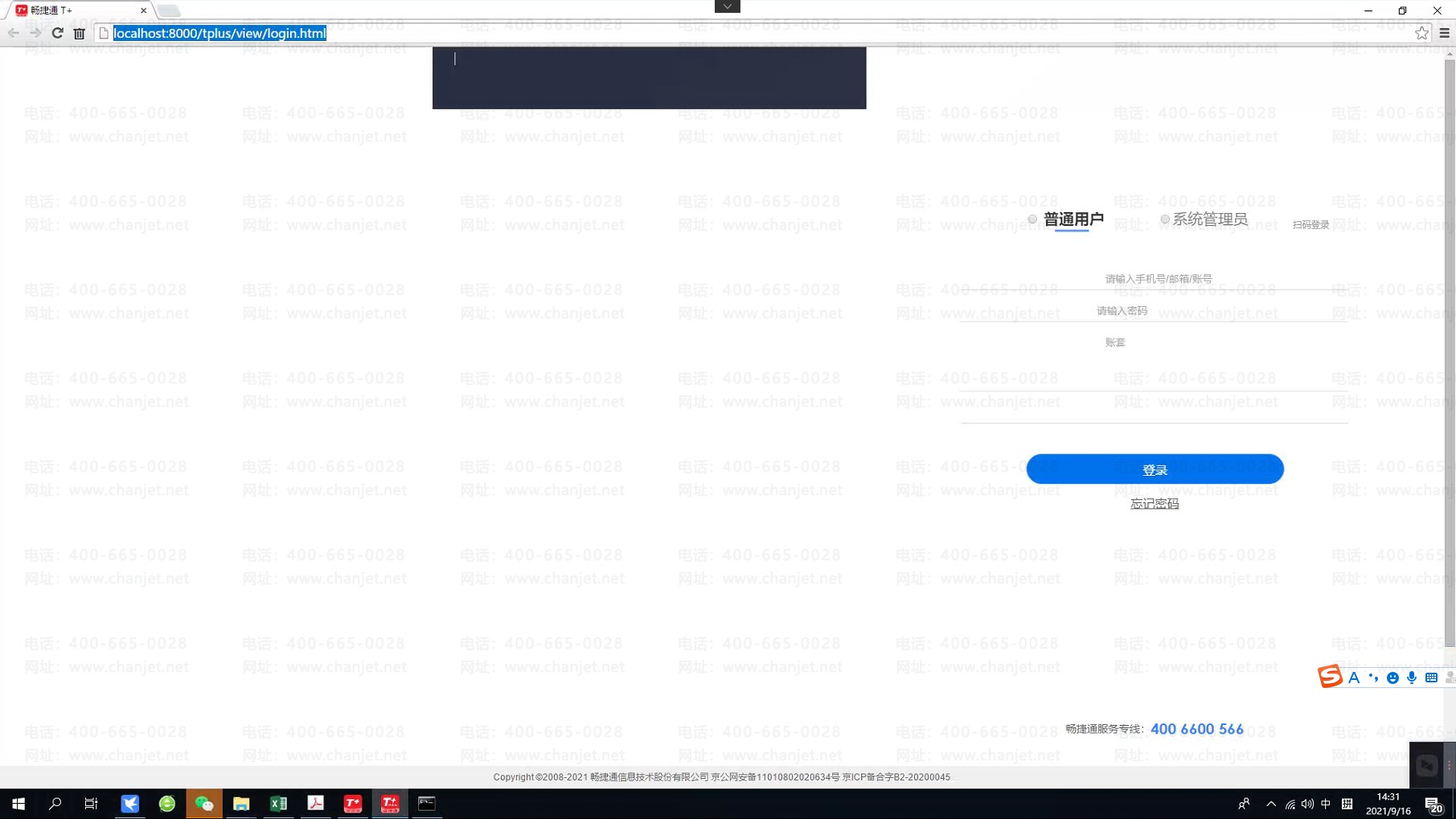The image size is (1456, 819).
Task: Select the 系统管理员 radio button
Action: pos(1164,219)
